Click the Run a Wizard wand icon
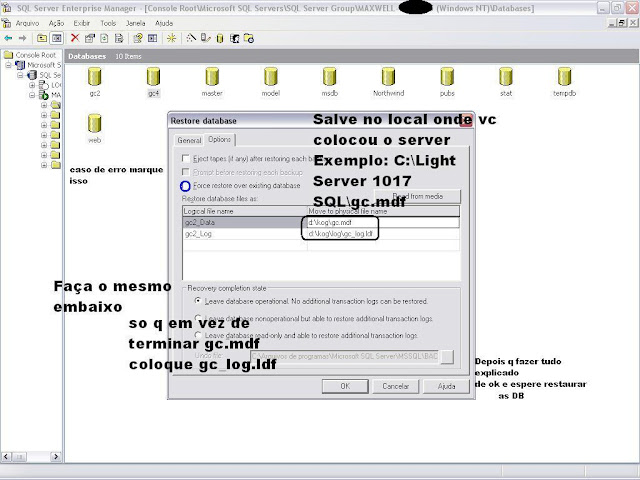640x480 pixels. pyautogui.click(x=191, y=38)
